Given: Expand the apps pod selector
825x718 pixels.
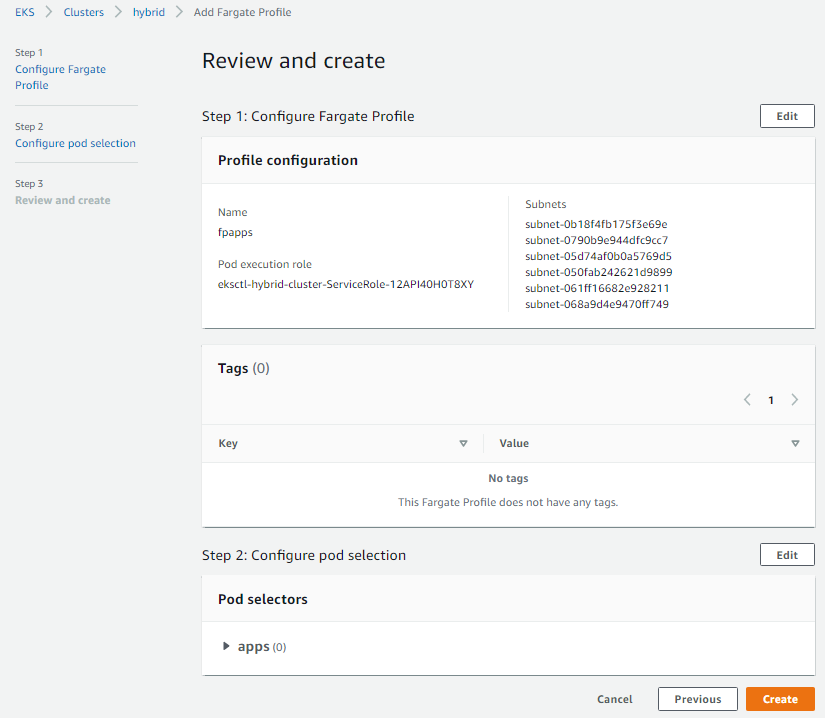Looking at the screenshot, I should [226, 646].
